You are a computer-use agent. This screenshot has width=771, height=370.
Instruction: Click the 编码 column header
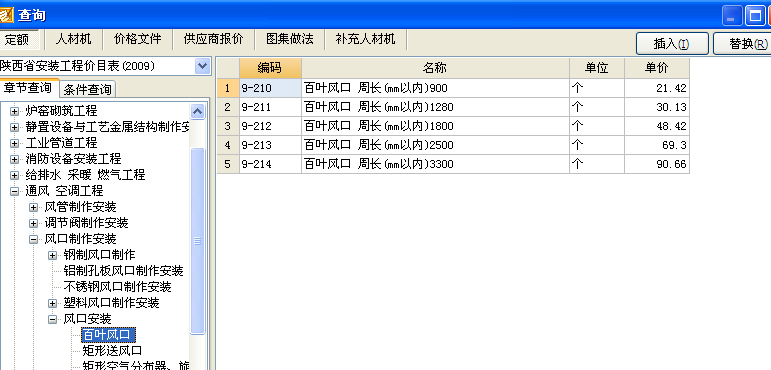(270, 68)
